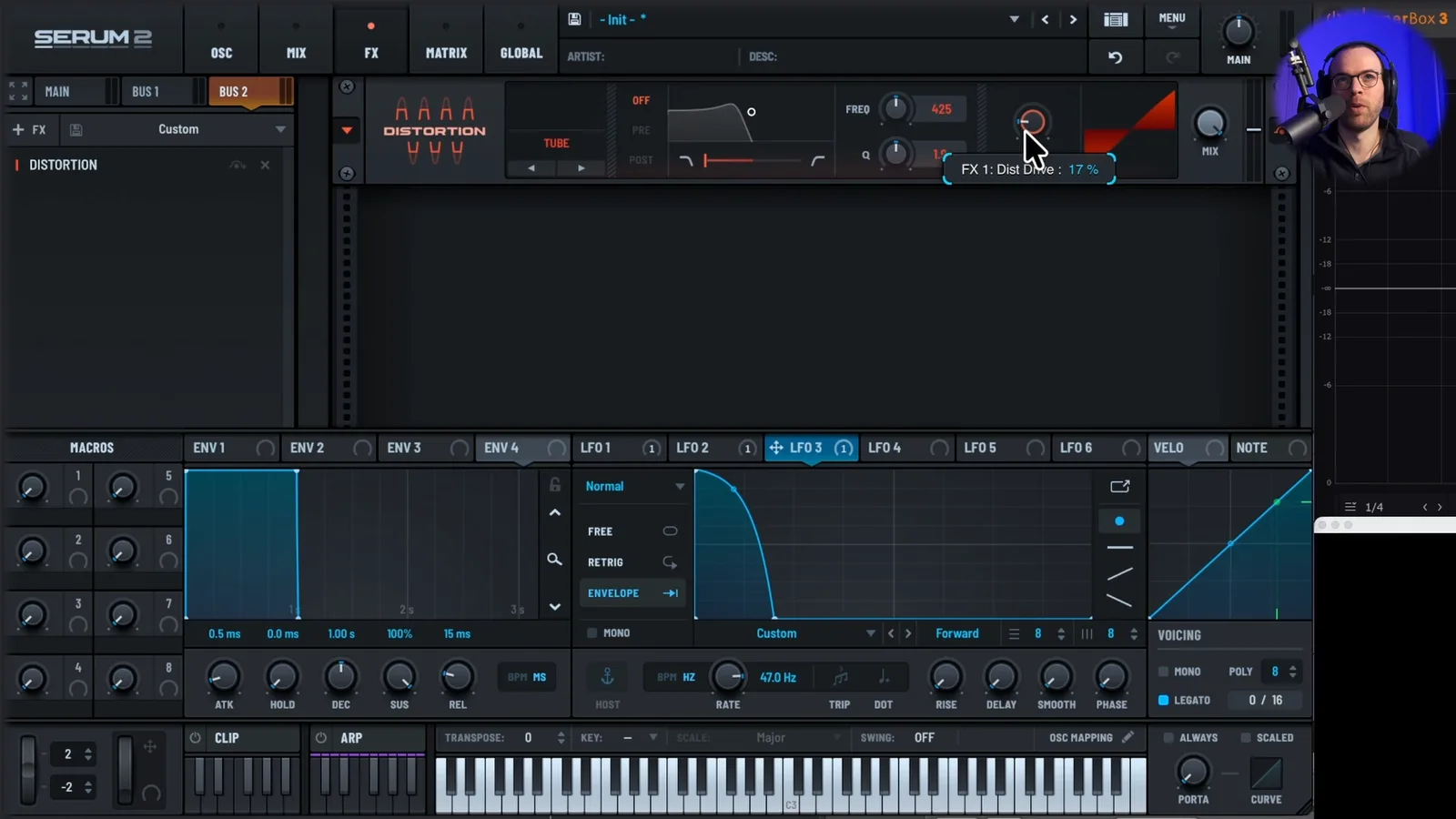Click the distortion FREQ value 425
The height and width of the screenshot is (819, 1456).
tap(941, 109)
